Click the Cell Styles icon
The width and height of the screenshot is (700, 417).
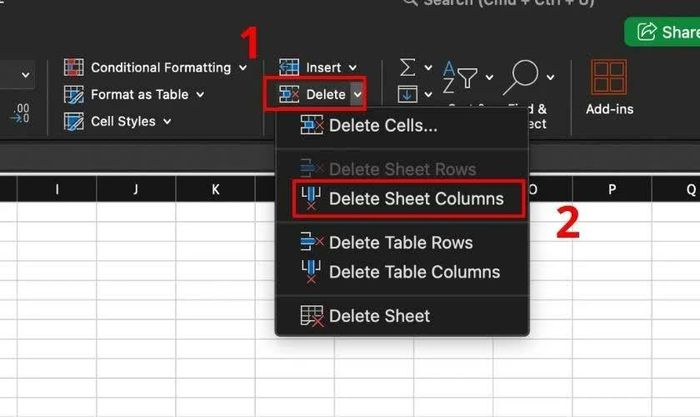[74, 121]
